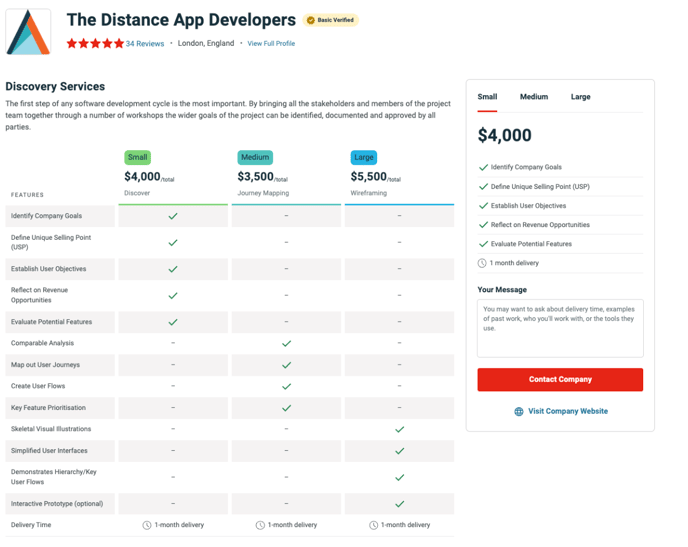Click Medium checkmark for Create User Flows
Screen dimensions: 688x547
click(287, 386)
